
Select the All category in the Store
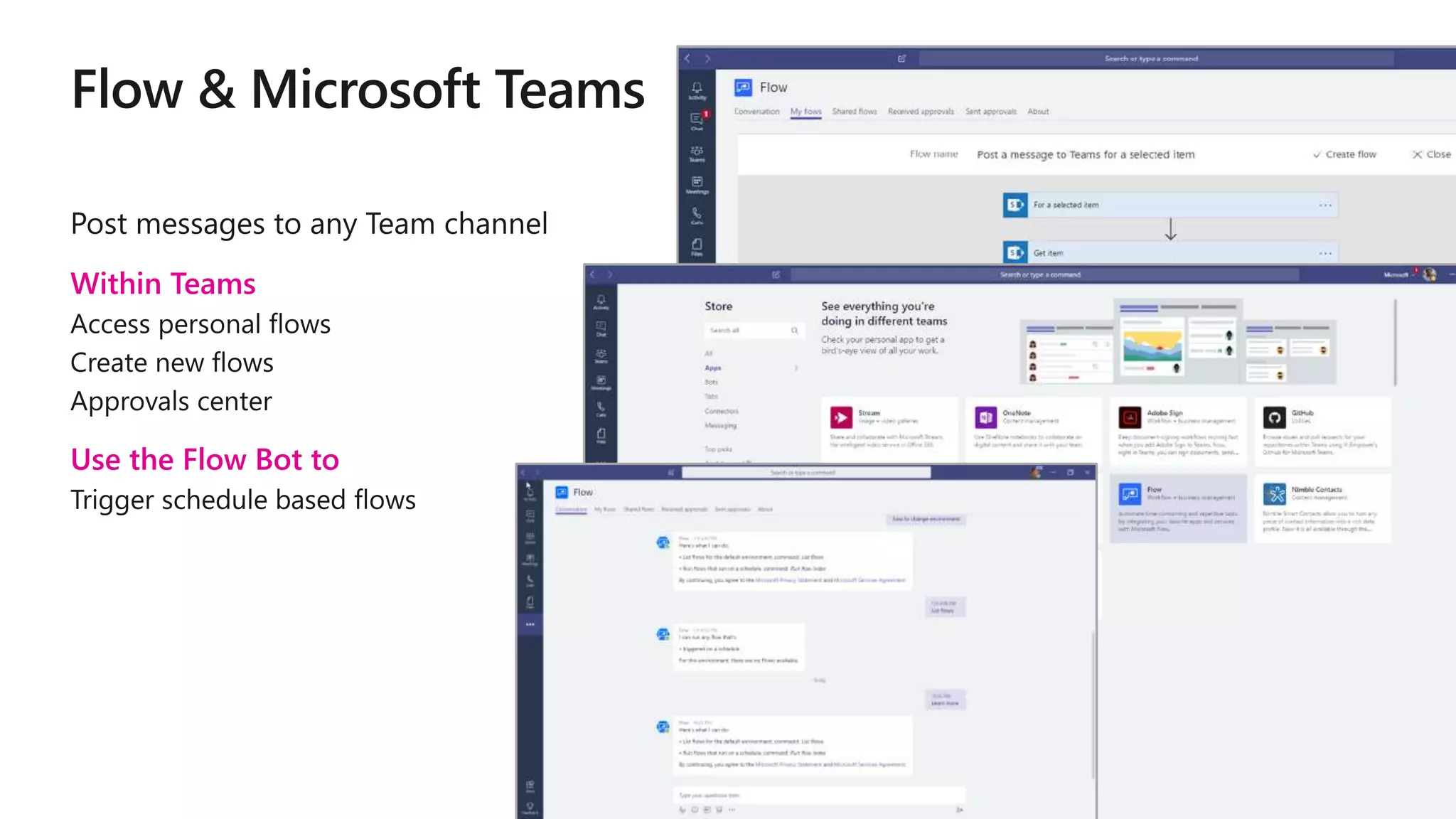click(708, 353)
